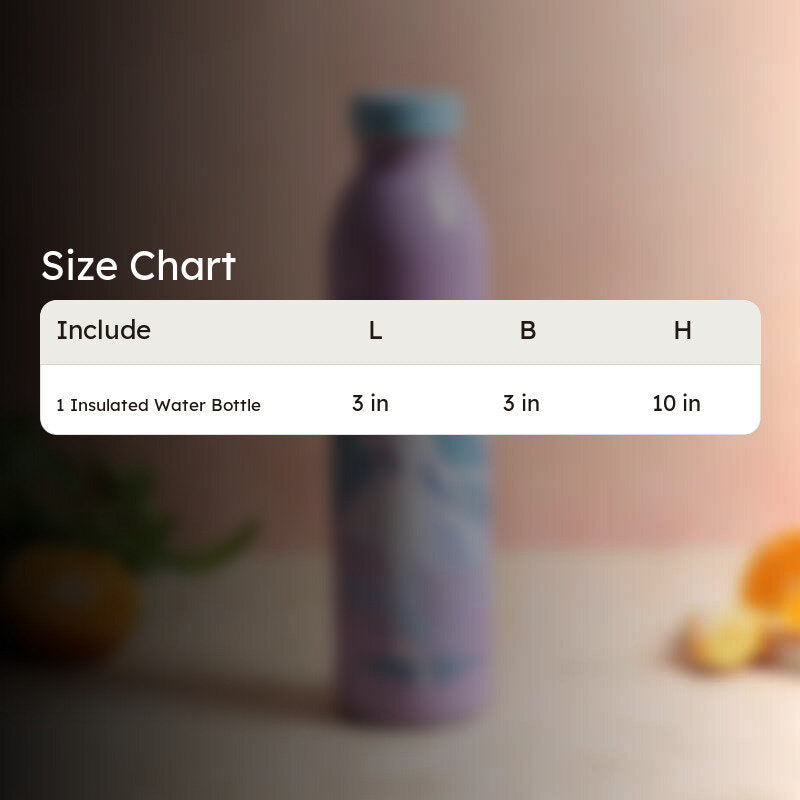Click the 10 in height value
Image resolution: width=800 pixels, height=800 pixels.
point(677,403)
